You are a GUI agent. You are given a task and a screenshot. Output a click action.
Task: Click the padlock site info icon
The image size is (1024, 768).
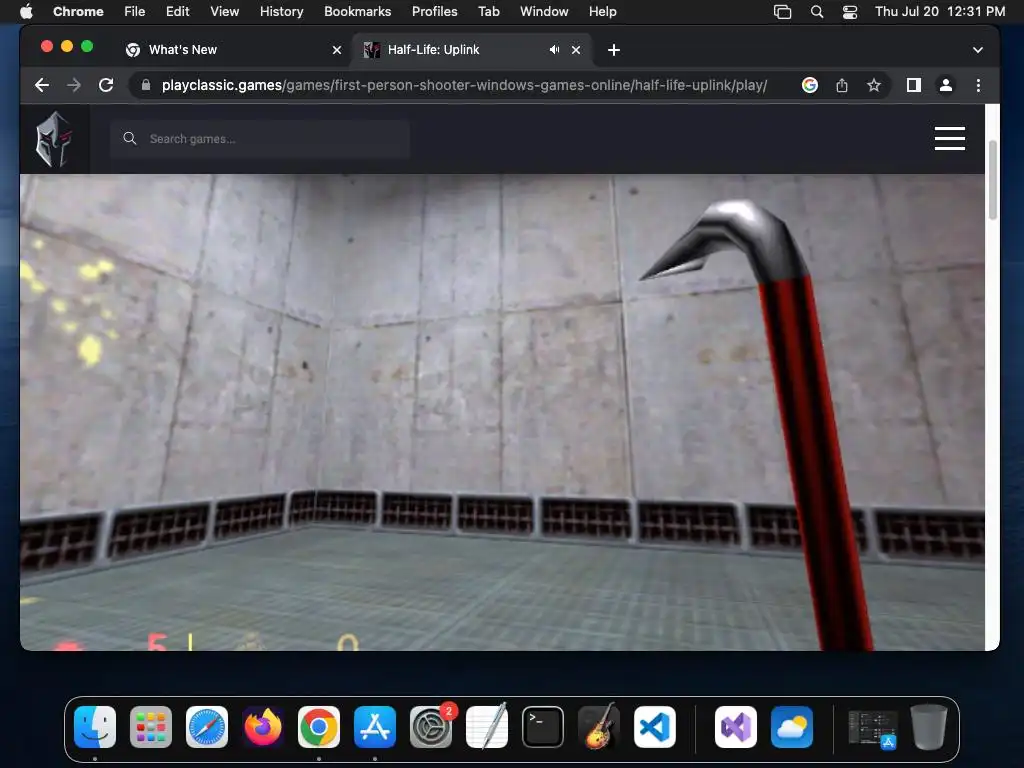(146, 85)
